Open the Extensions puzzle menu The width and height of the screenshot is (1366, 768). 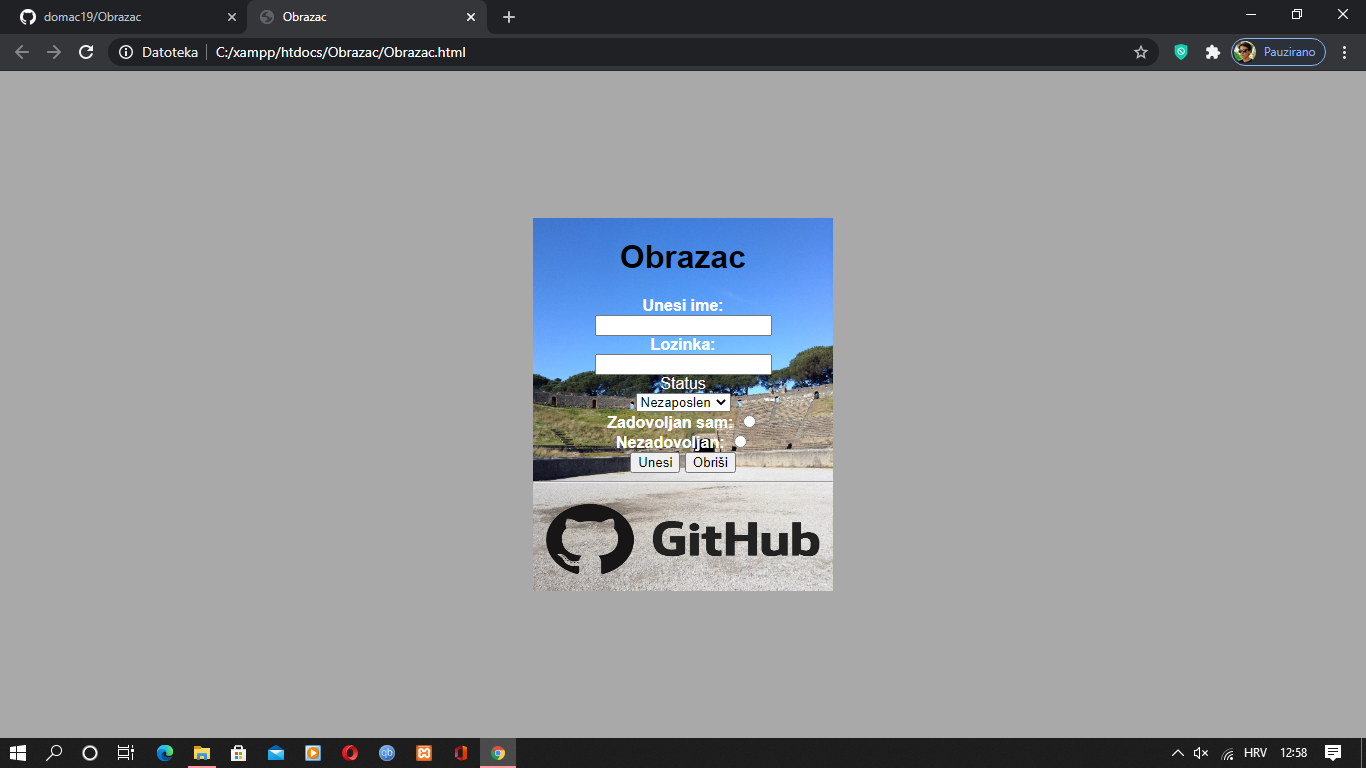click(1213, 52)
